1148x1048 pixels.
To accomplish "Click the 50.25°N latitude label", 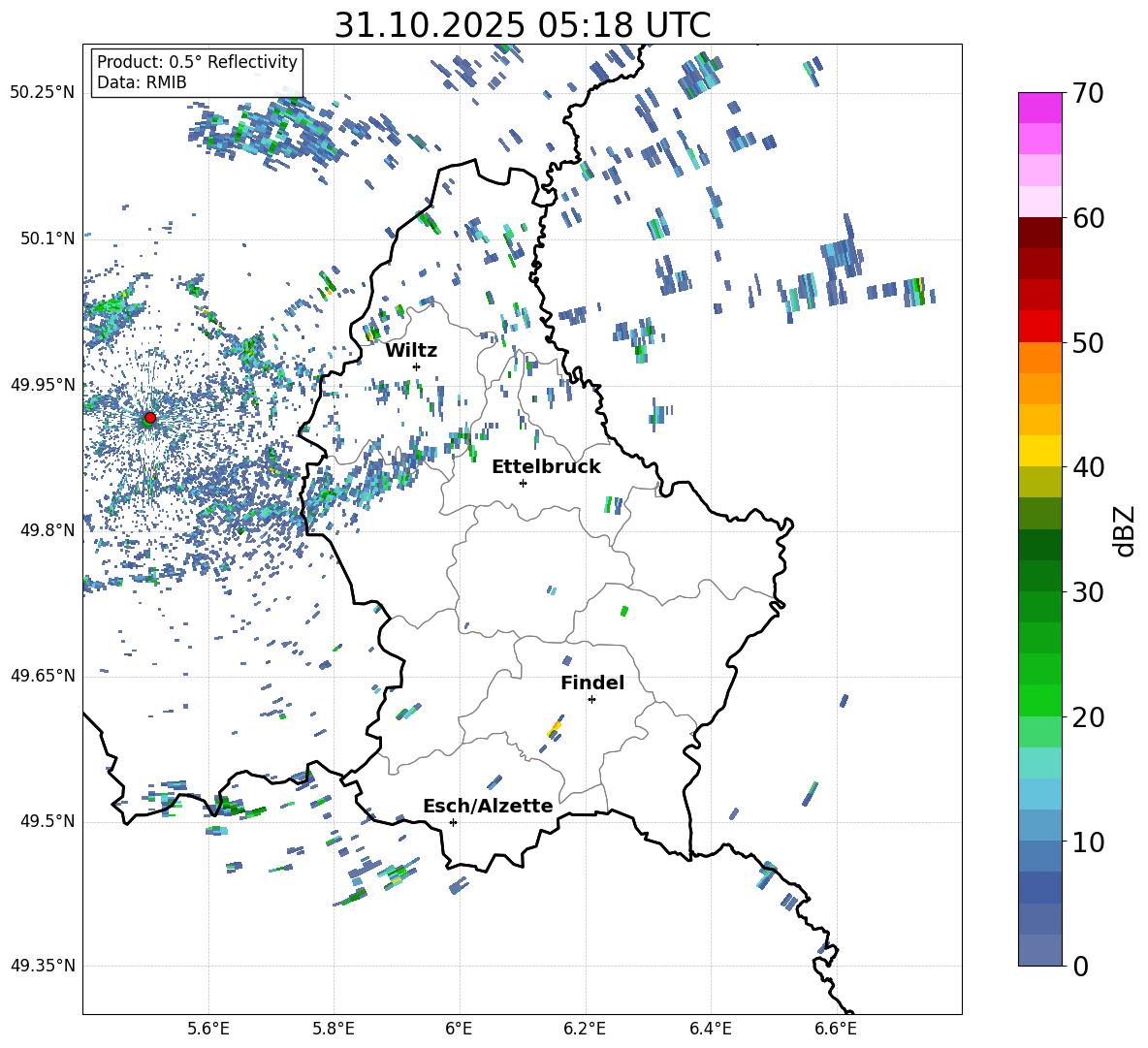I will coord(43,93).
